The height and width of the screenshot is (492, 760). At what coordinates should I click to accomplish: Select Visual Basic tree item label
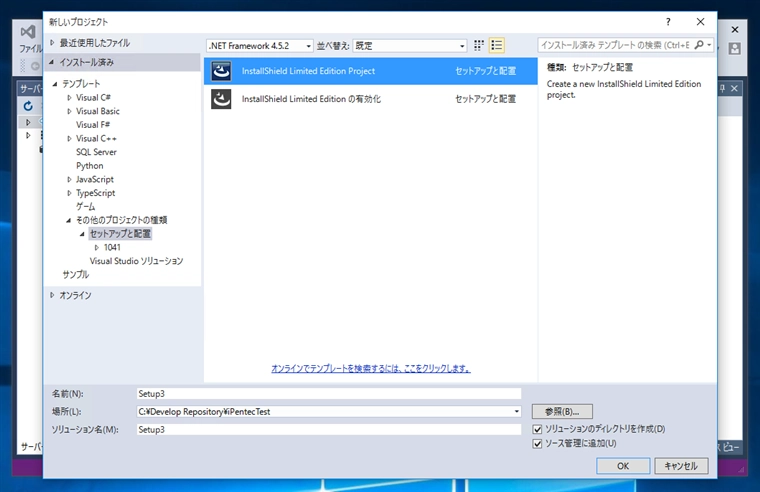pyautogui.click(x=97, y=111)
